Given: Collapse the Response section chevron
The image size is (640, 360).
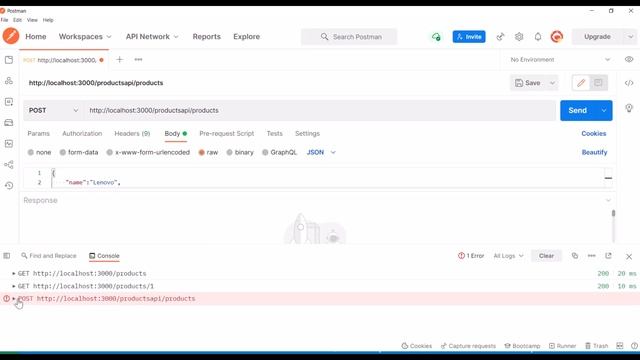Looking at the screenshot, I should [x=608, y=200].
